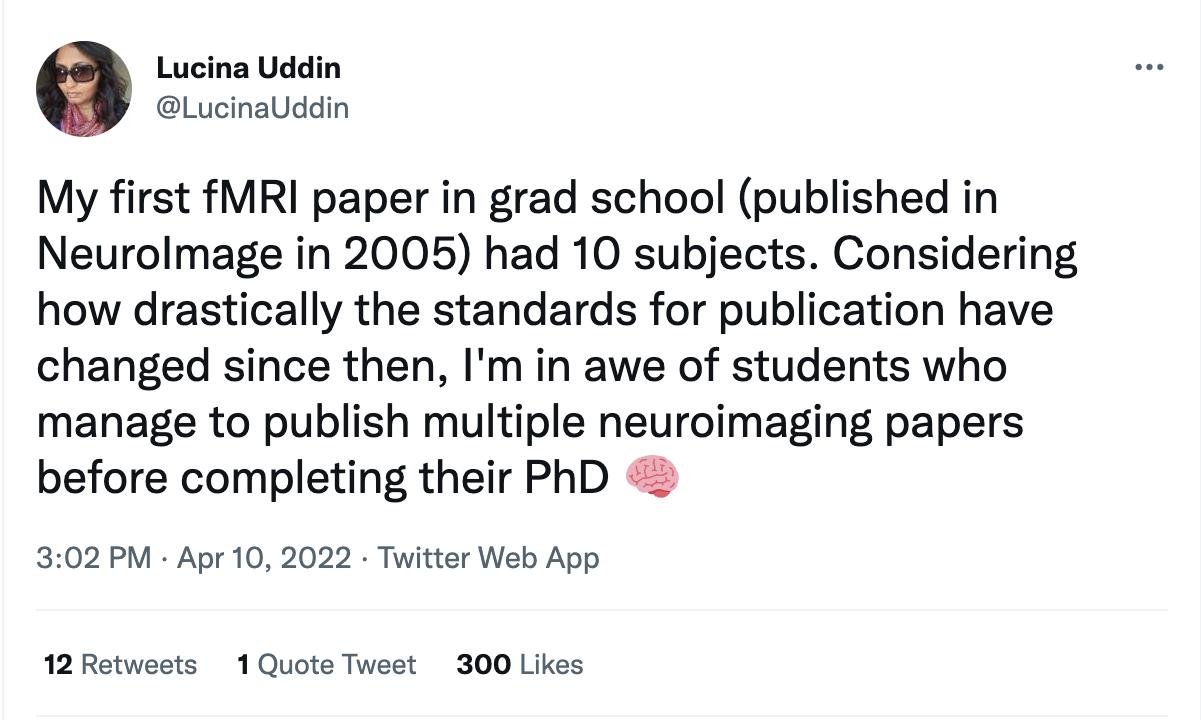The height and width of the screenshot is (720, 1201).
Task: Open Lucina Uddin's profile picture
Action: 84,88
